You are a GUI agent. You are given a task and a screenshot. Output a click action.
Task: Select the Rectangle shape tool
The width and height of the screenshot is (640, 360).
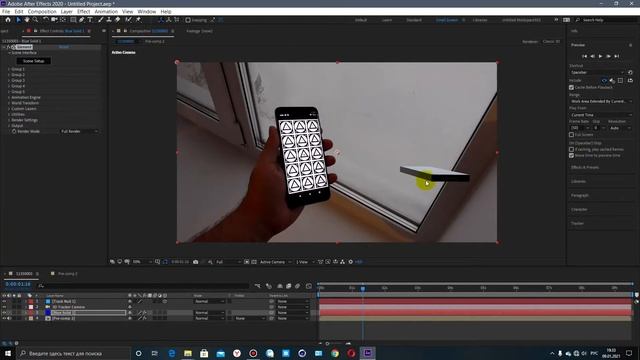point(73,20)
